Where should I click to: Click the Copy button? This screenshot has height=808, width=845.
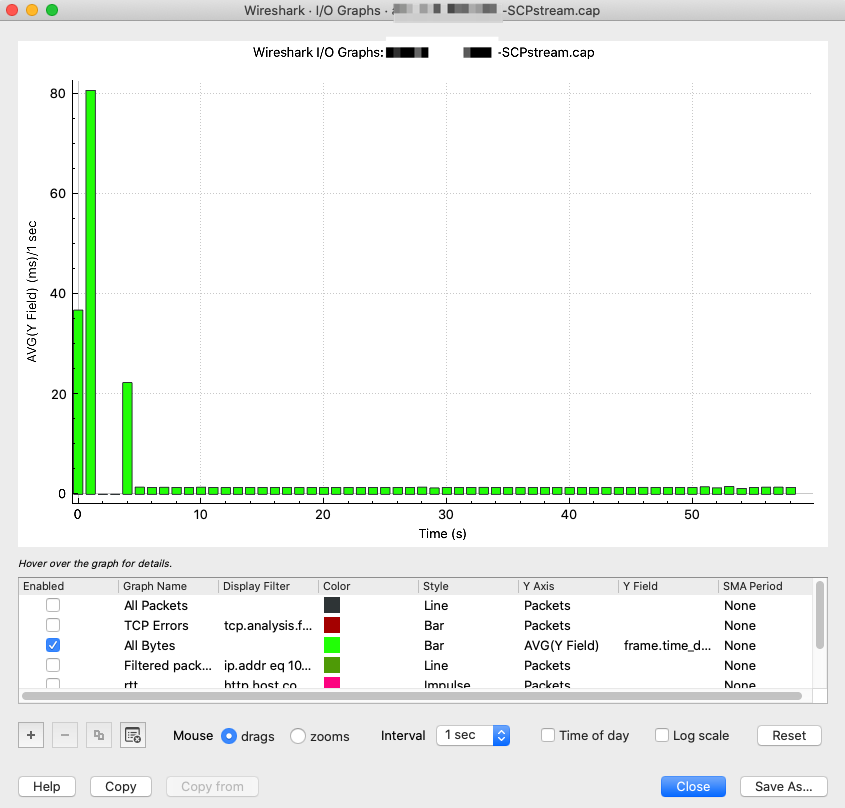[x=121, y=786]
